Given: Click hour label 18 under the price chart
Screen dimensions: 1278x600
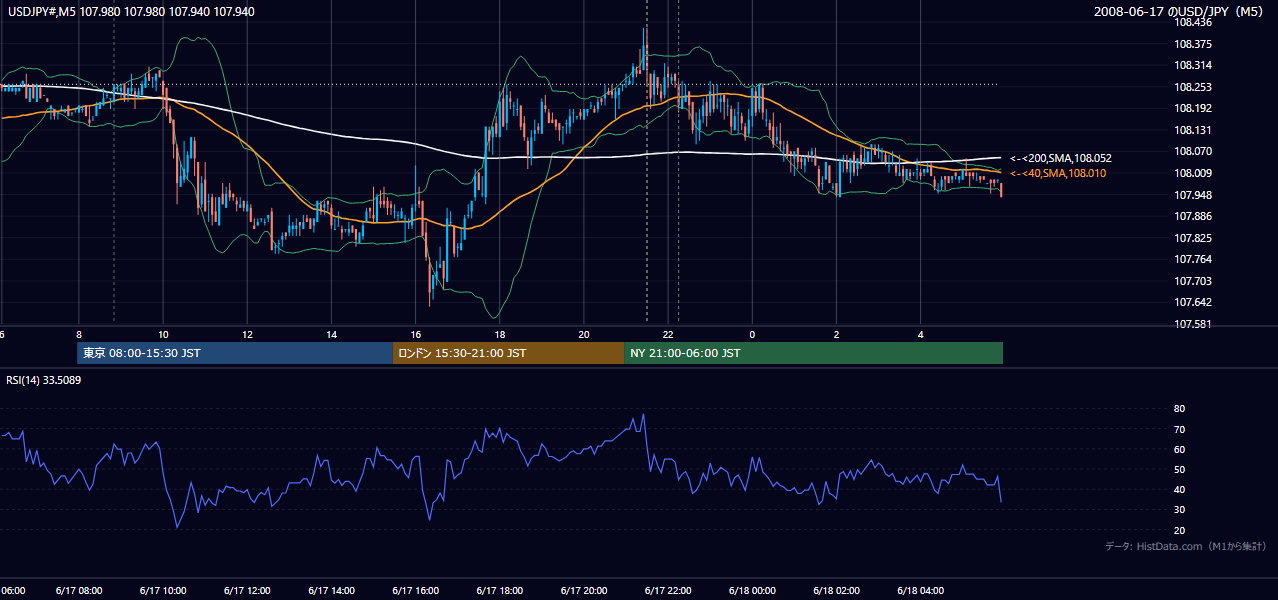Looking at the screenshot, I should (x=500, y=334).
